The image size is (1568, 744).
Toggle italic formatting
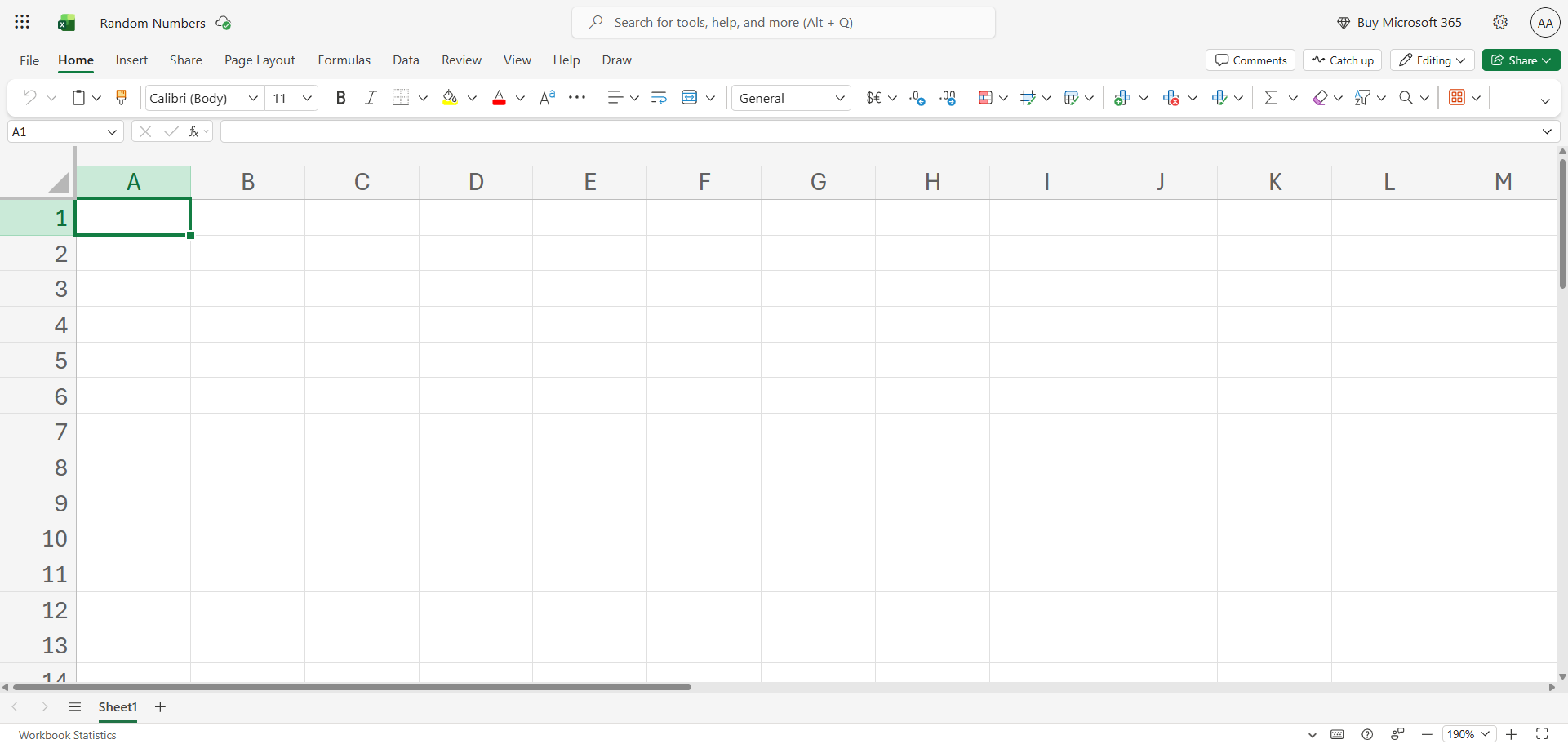click(x=371, y=98)
